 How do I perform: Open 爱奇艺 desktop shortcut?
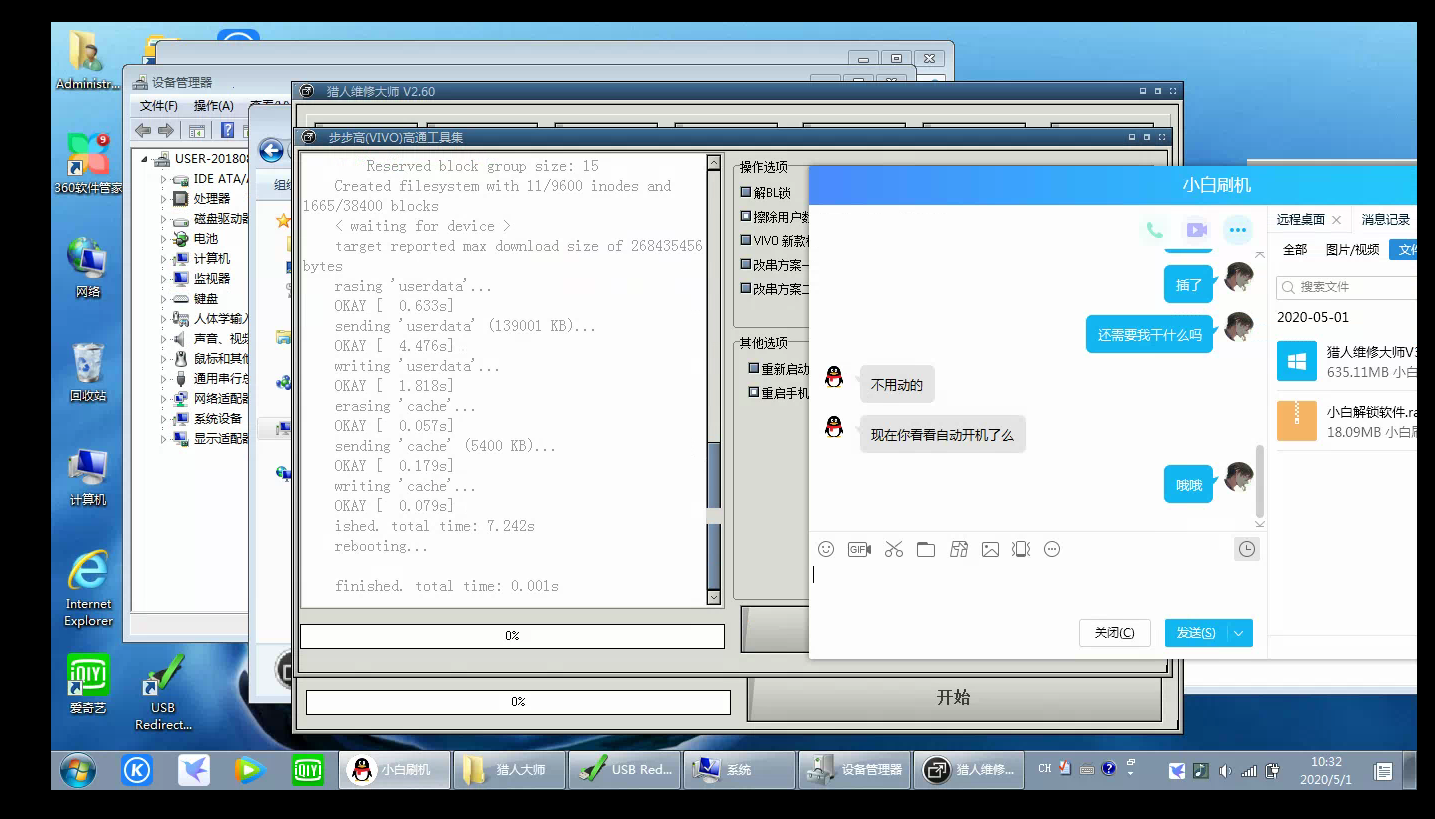(x=88, y=684)
